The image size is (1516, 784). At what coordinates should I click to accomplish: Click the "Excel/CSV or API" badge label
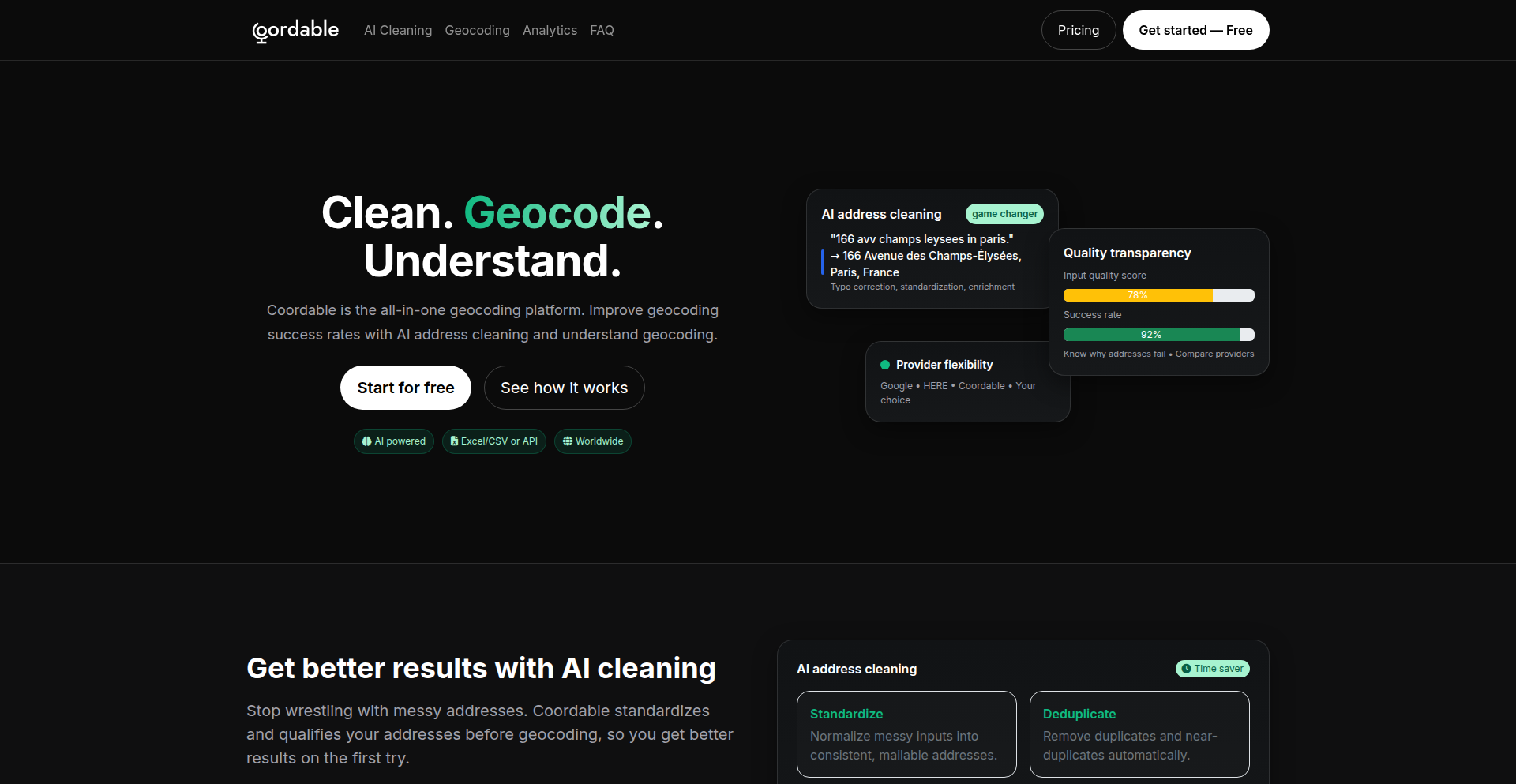coord(499,441)
